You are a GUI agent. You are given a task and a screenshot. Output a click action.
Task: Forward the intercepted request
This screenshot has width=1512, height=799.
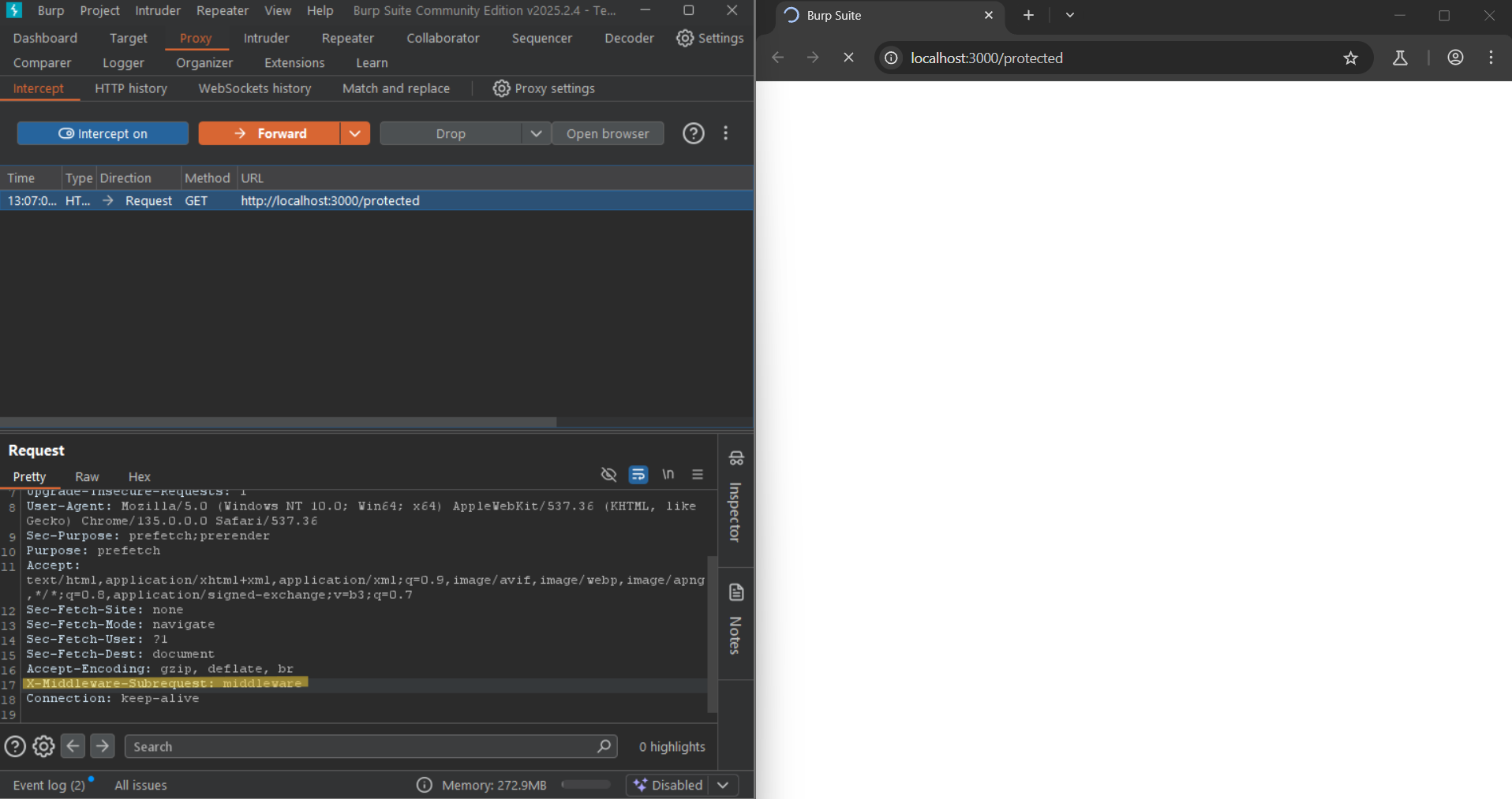tap(270, 133)
